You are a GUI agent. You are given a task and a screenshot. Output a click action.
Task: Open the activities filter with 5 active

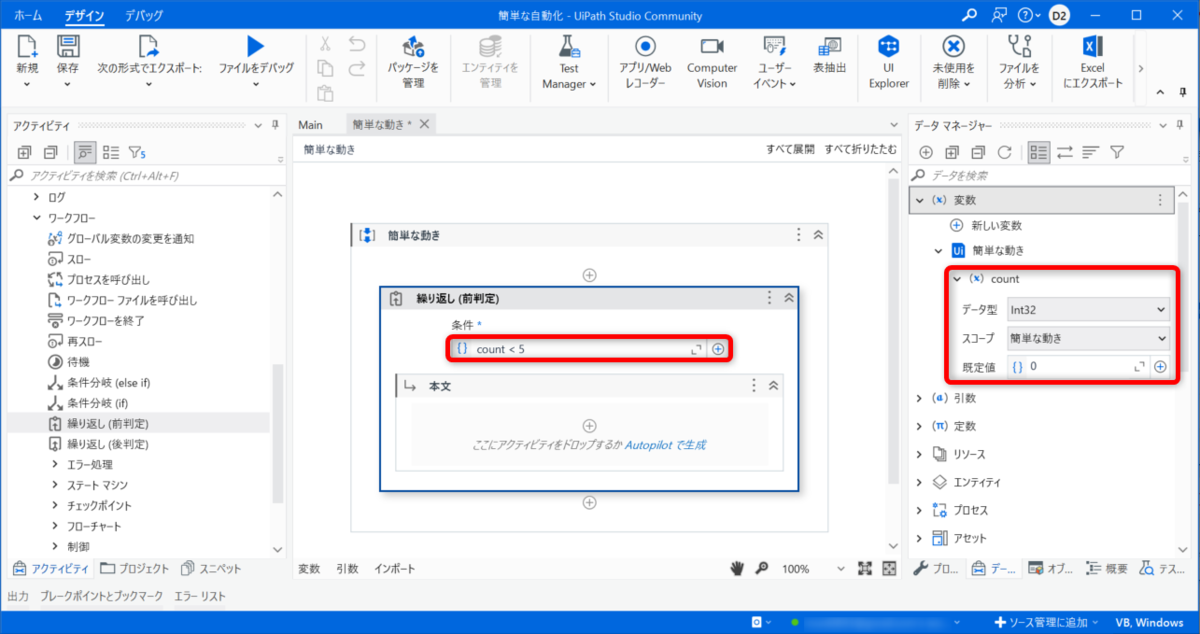pos(137,153)
